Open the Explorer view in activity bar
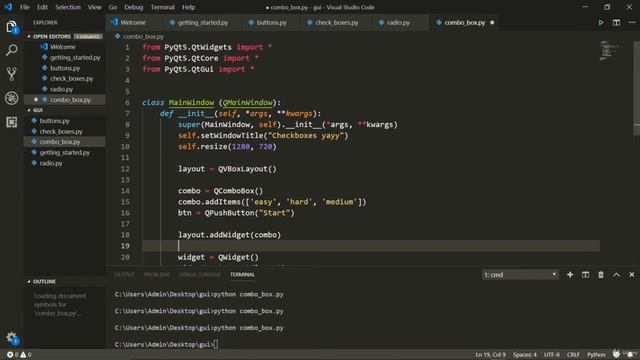Viewport: 640px width, 360px height. (11, 27)
